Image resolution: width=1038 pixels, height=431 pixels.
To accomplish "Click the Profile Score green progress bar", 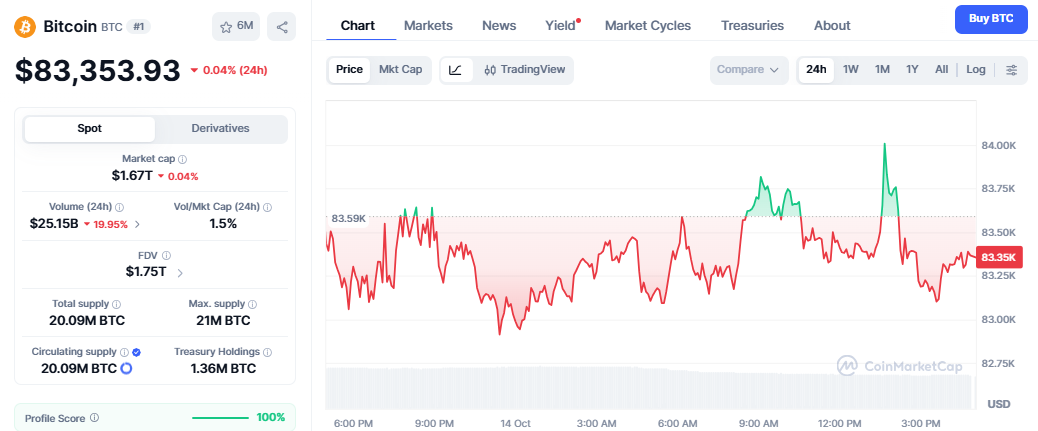I will (220, 418).
